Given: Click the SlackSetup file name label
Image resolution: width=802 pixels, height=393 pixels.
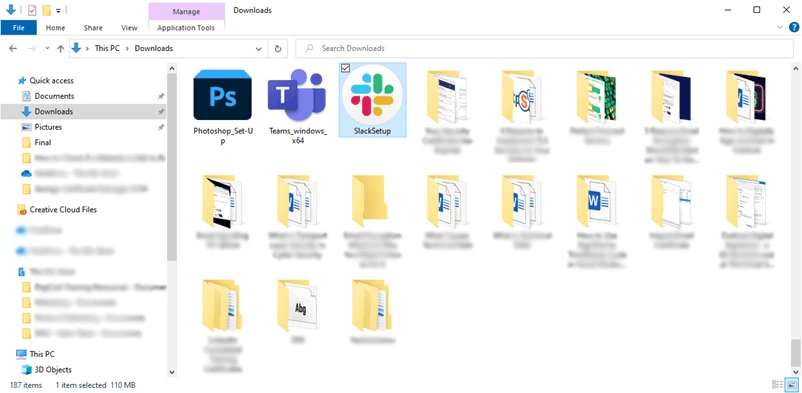Looking at the screenshot, I should [372, 131].
